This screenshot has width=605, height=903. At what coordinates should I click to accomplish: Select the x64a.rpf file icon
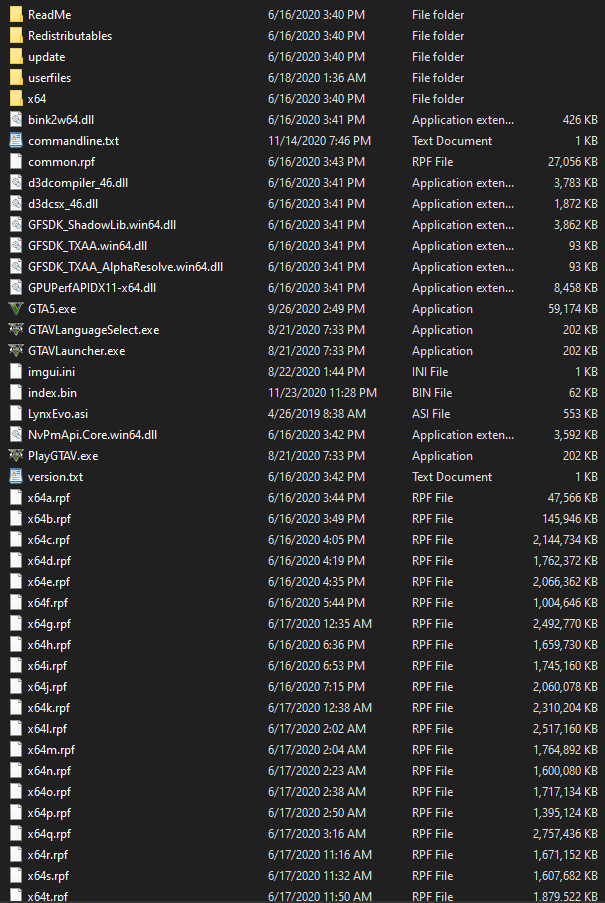click(16, 498)
